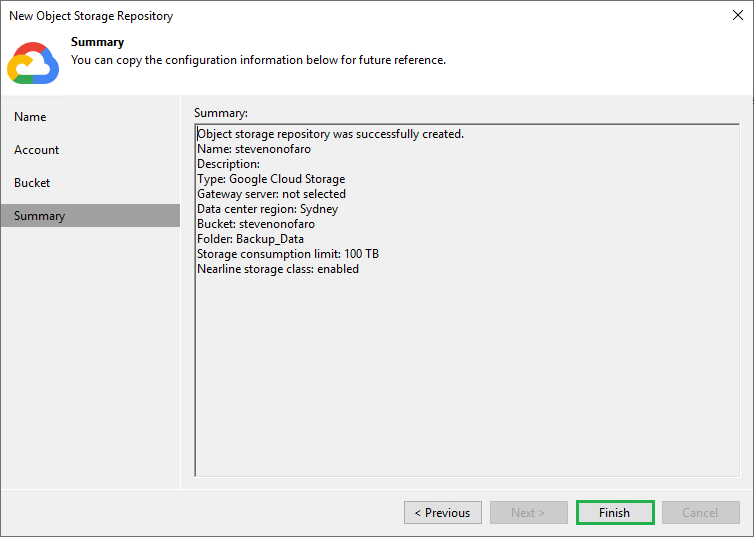Click the dialog title bar text
This screenshot has width=754, height=537.
pos(91,16)
